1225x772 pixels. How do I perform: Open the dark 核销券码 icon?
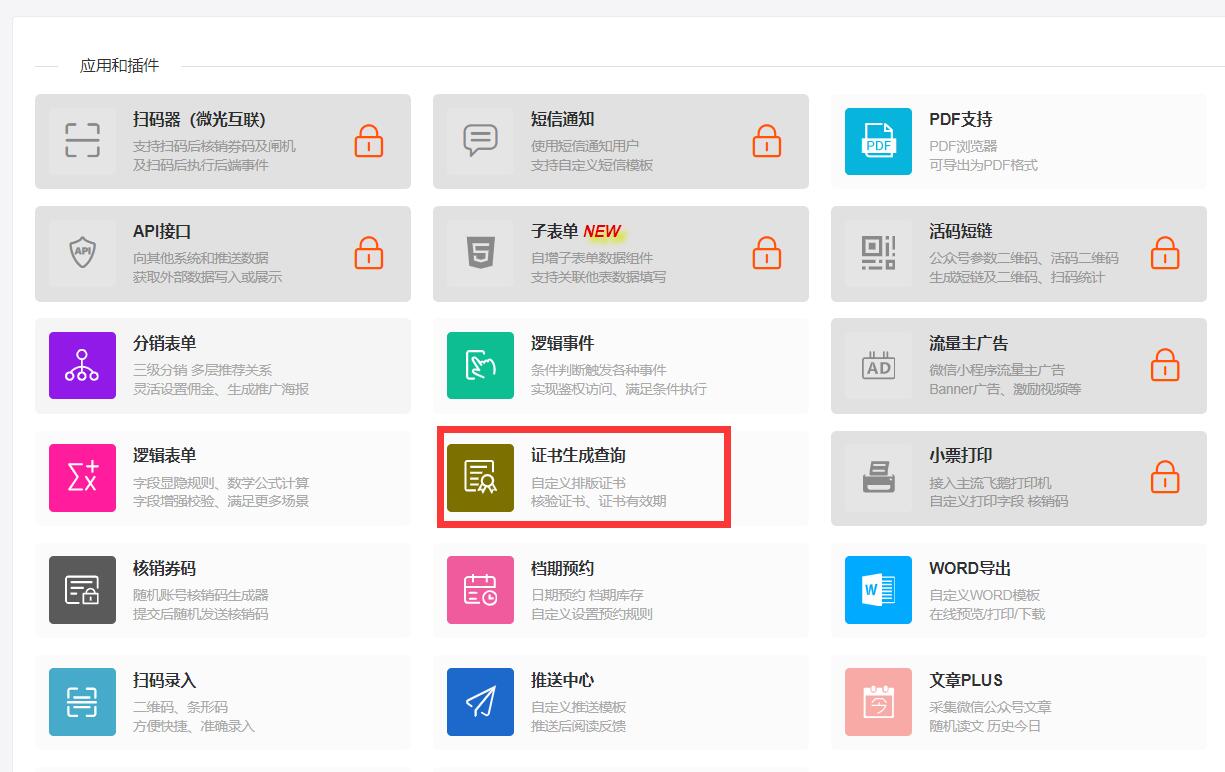(82, 590)
